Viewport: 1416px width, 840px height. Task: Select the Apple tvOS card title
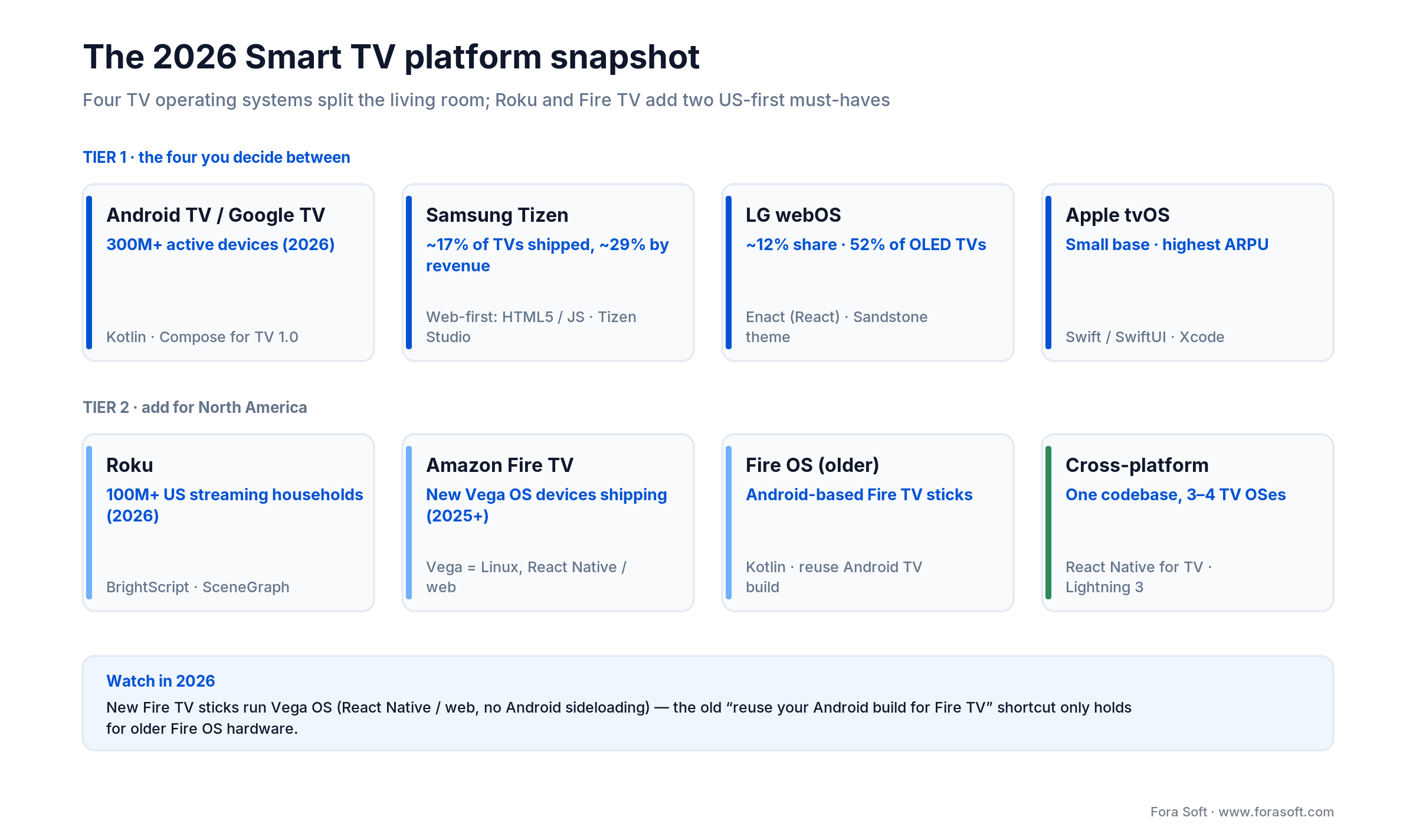[1117, 215]
